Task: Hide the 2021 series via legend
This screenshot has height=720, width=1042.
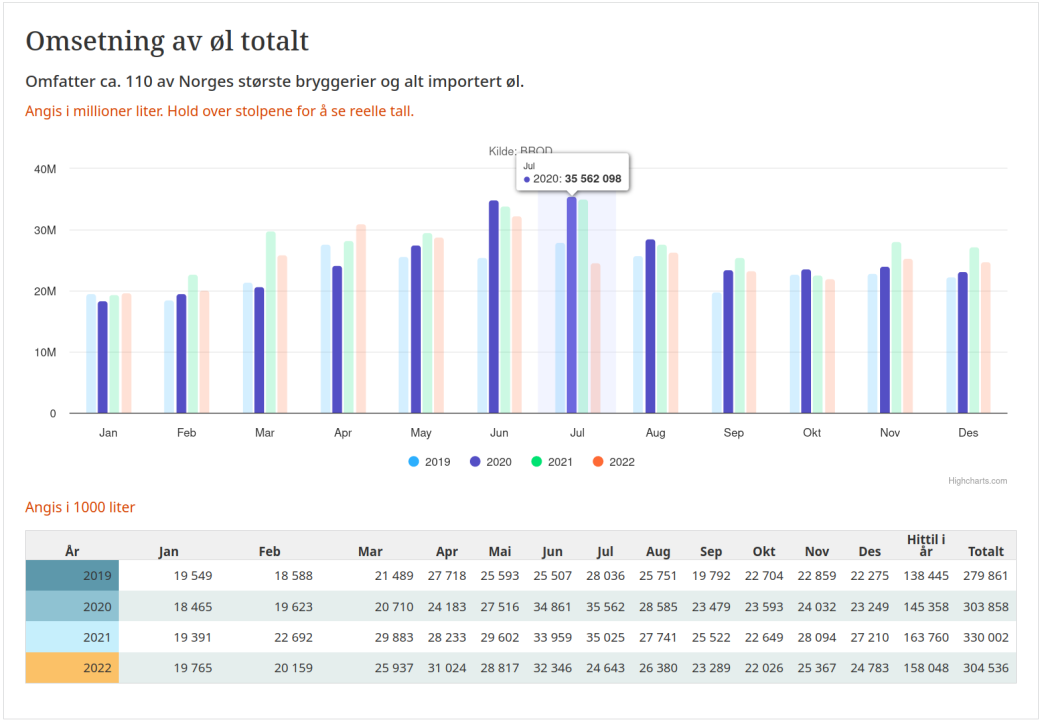Action: pos(552,462)
